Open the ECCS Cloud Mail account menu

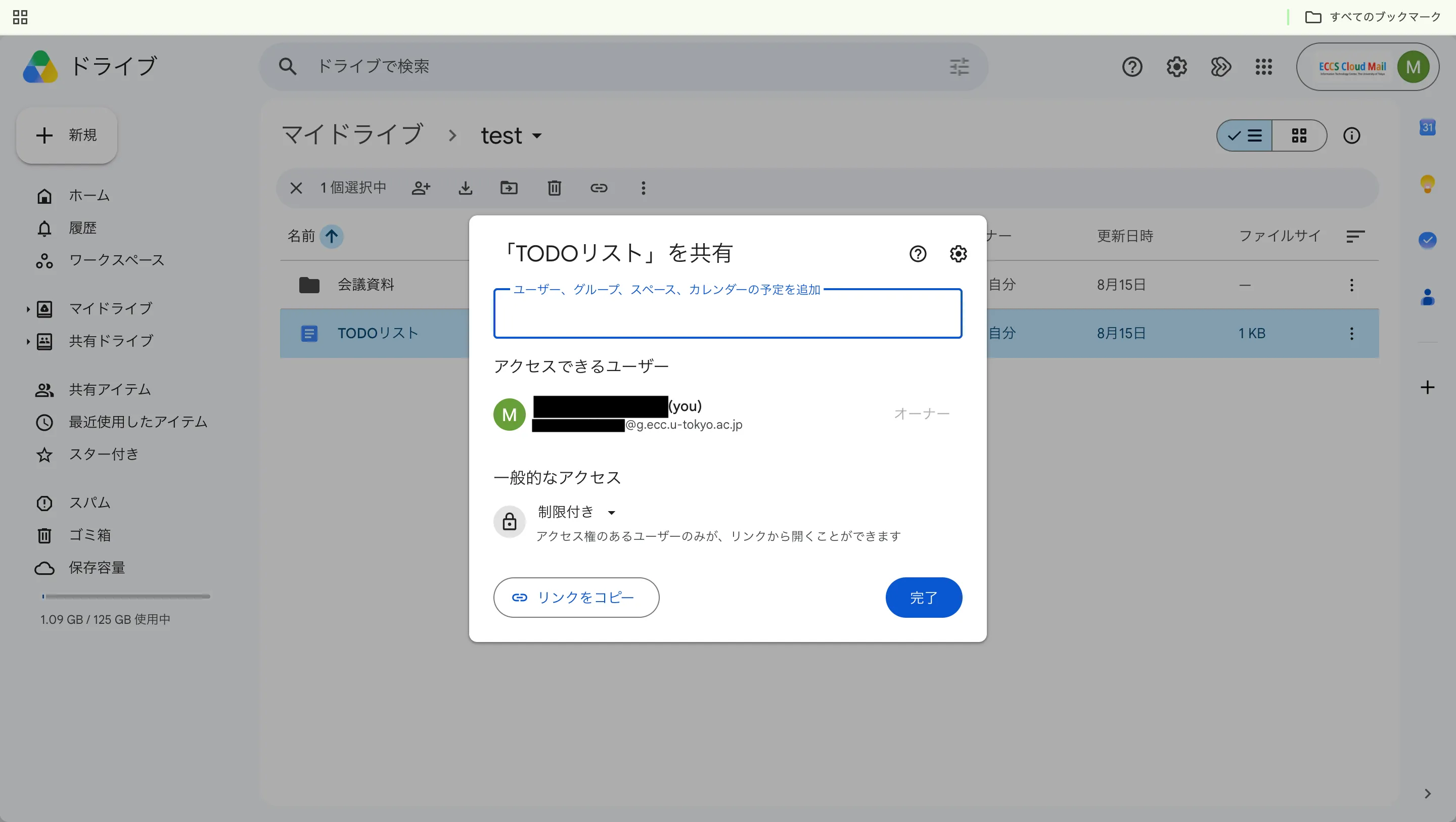coord(1367,67)
